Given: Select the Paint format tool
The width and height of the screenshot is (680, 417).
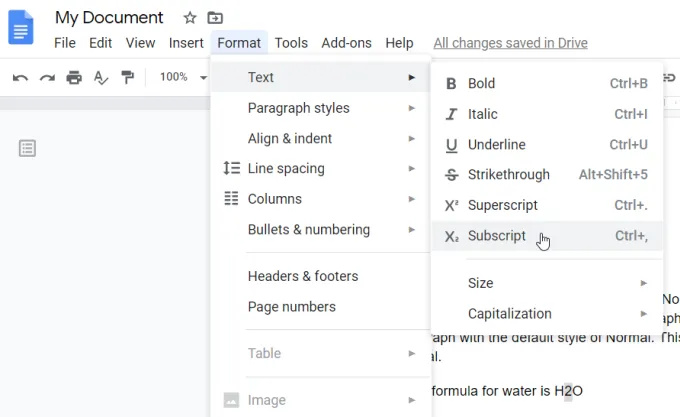Looking at the screenshot, I should [x=128, y=77].
